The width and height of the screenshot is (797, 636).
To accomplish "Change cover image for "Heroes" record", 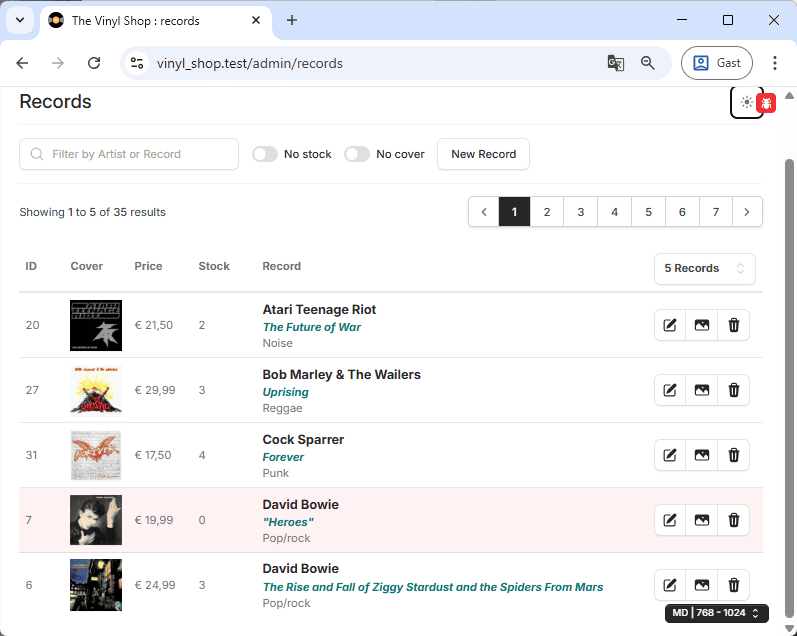I will click(701, 520).
